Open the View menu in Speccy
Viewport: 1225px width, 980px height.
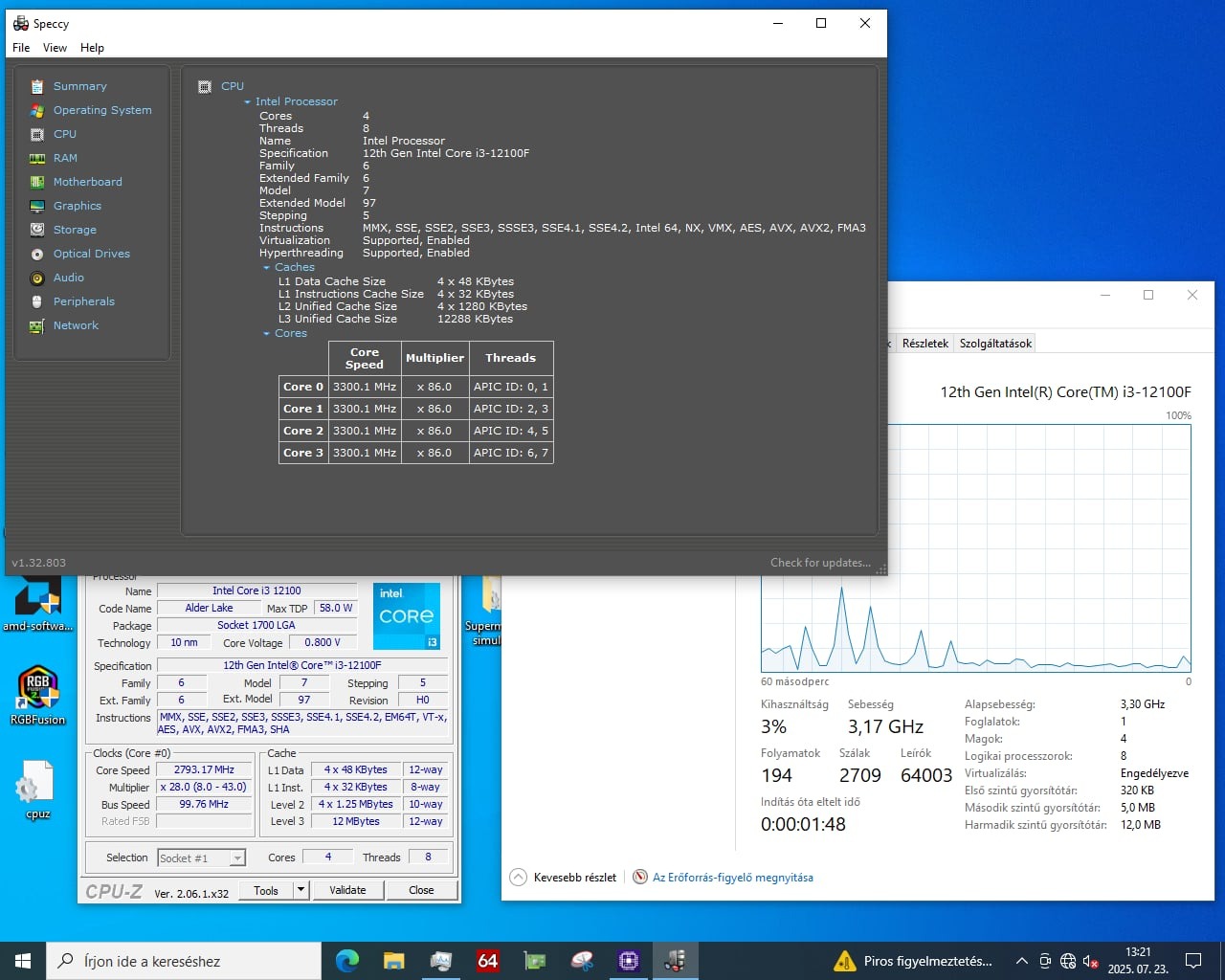(55, 48)
